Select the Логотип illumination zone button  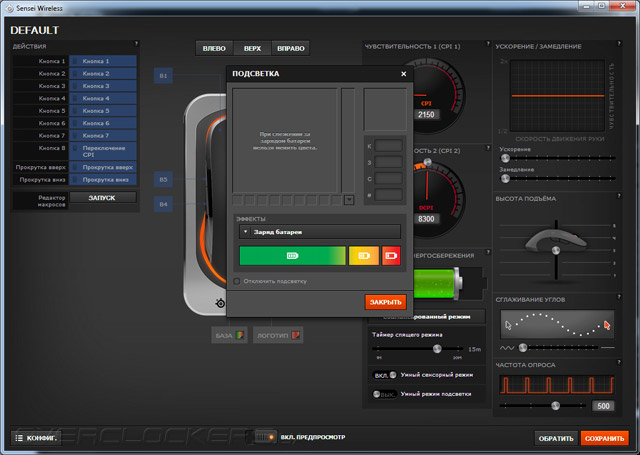pyautogui.click(x=278, y=335)
